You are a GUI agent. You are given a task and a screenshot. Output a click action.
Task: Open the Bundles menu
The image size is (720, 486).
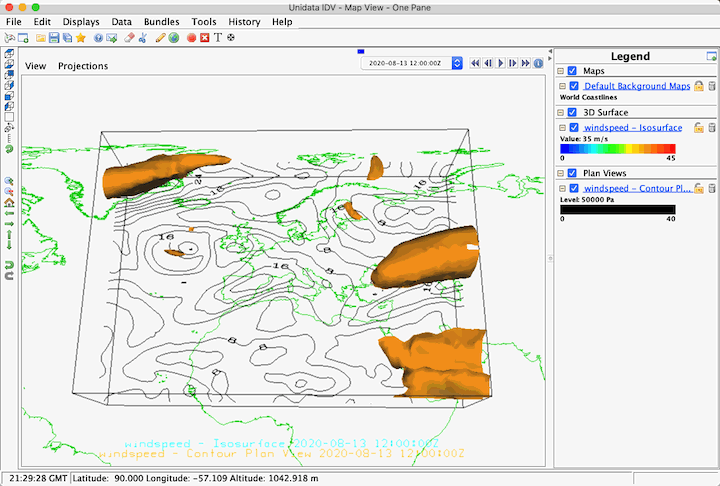(x=161, y=21)
